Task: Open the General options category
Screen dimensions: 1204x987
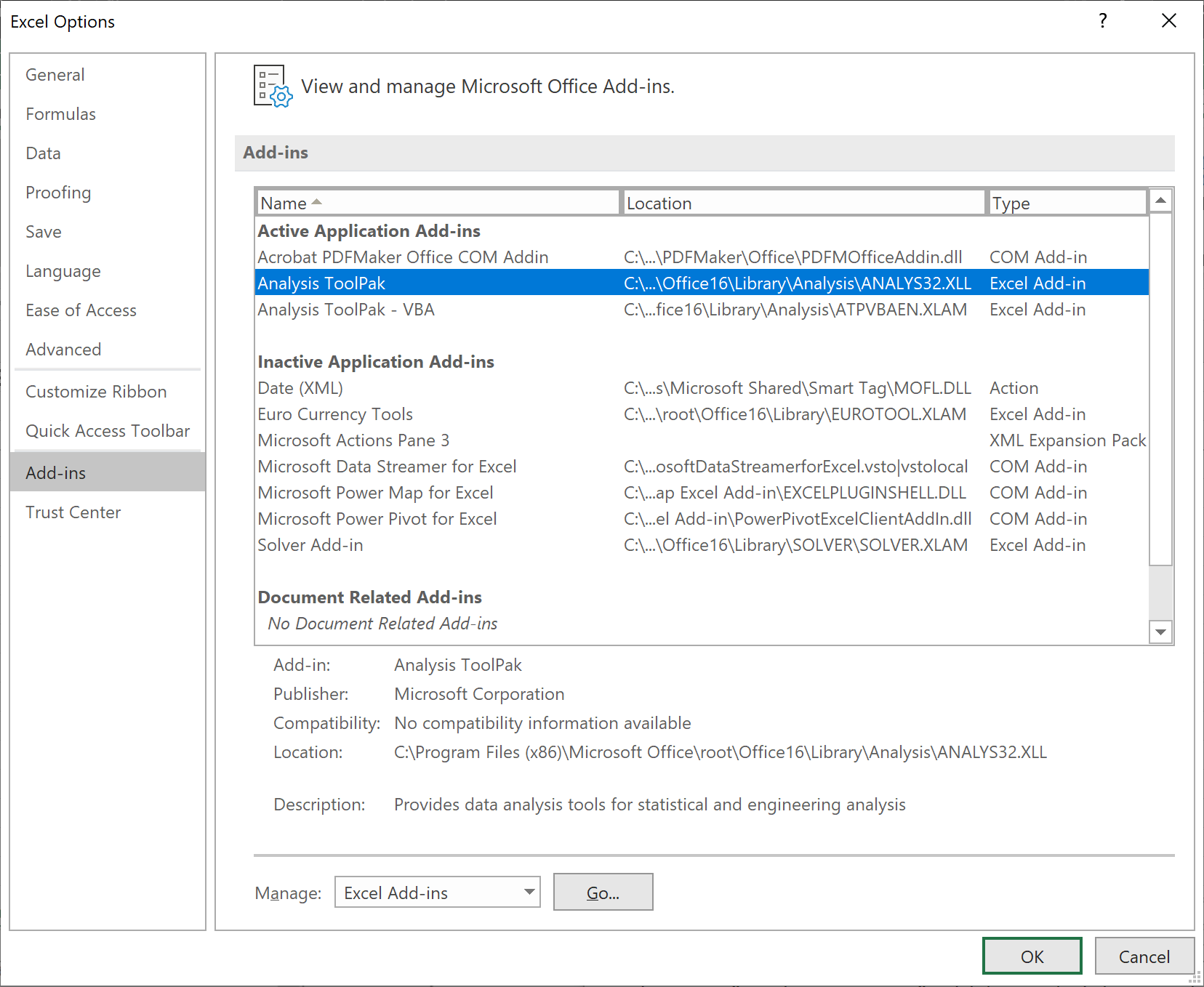Action: (108, 75)
